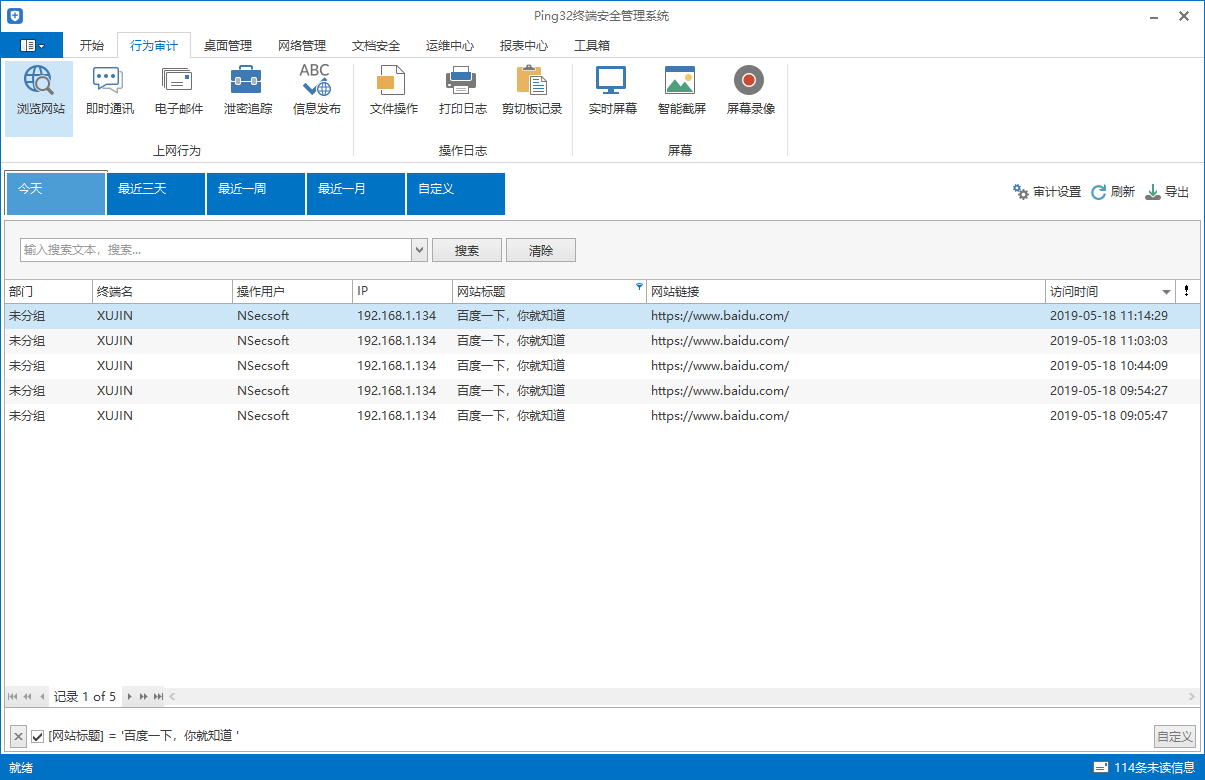
Task: Select the 今天 time range tab
Action: point(56,194)
